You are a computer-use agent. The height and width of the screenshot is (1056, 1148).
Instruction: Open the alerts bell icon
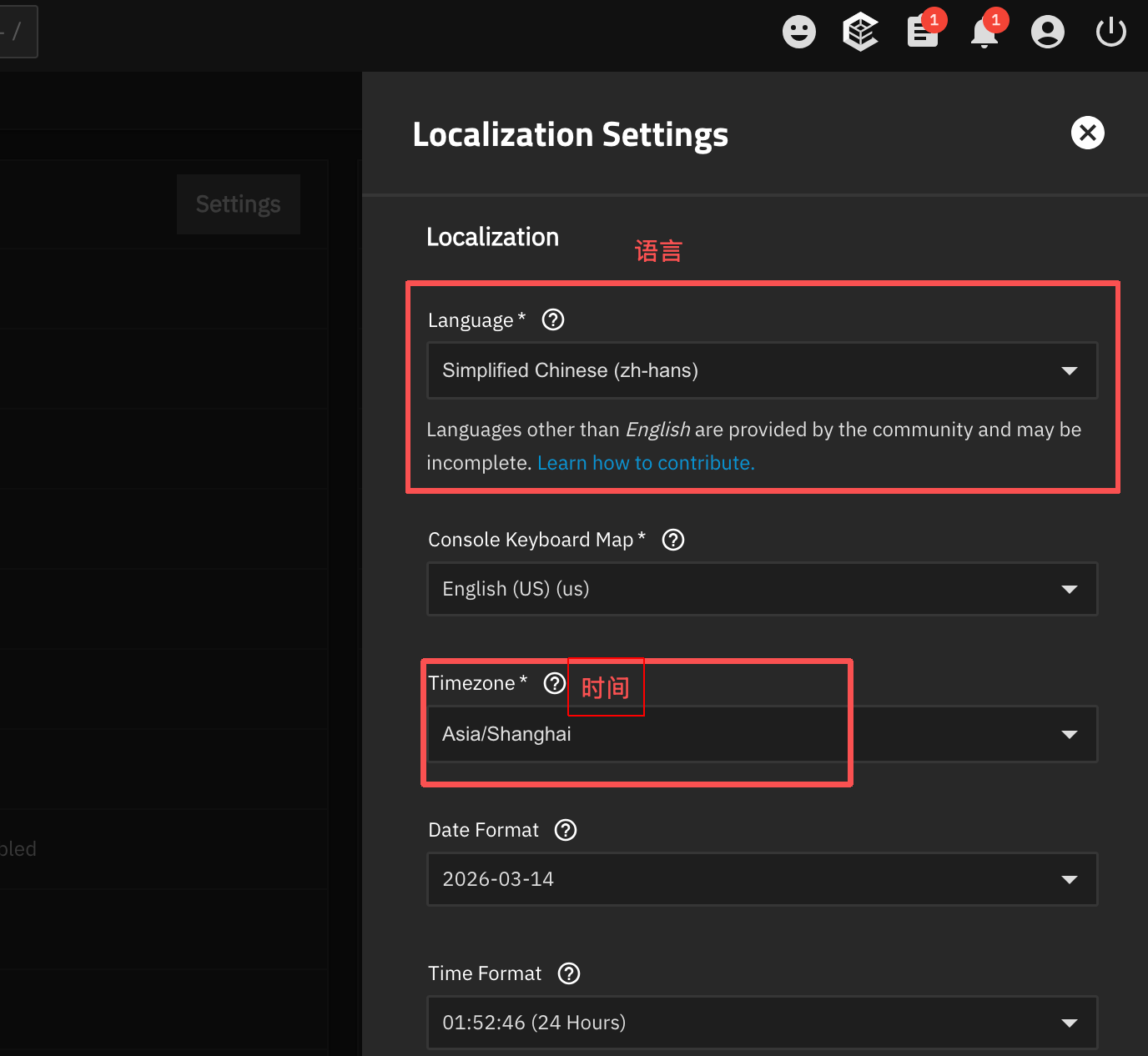[984, 33]
